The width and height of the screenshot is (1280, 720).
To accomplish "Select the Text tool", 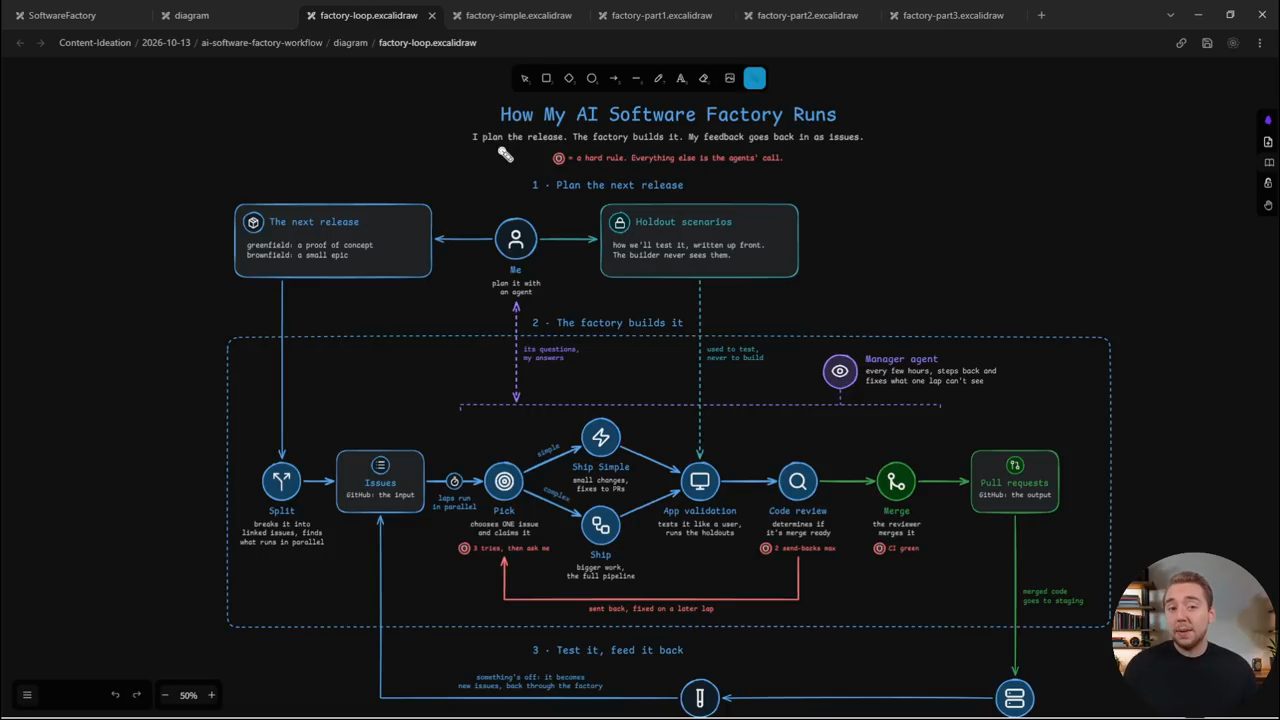I will tap(681, 78).
